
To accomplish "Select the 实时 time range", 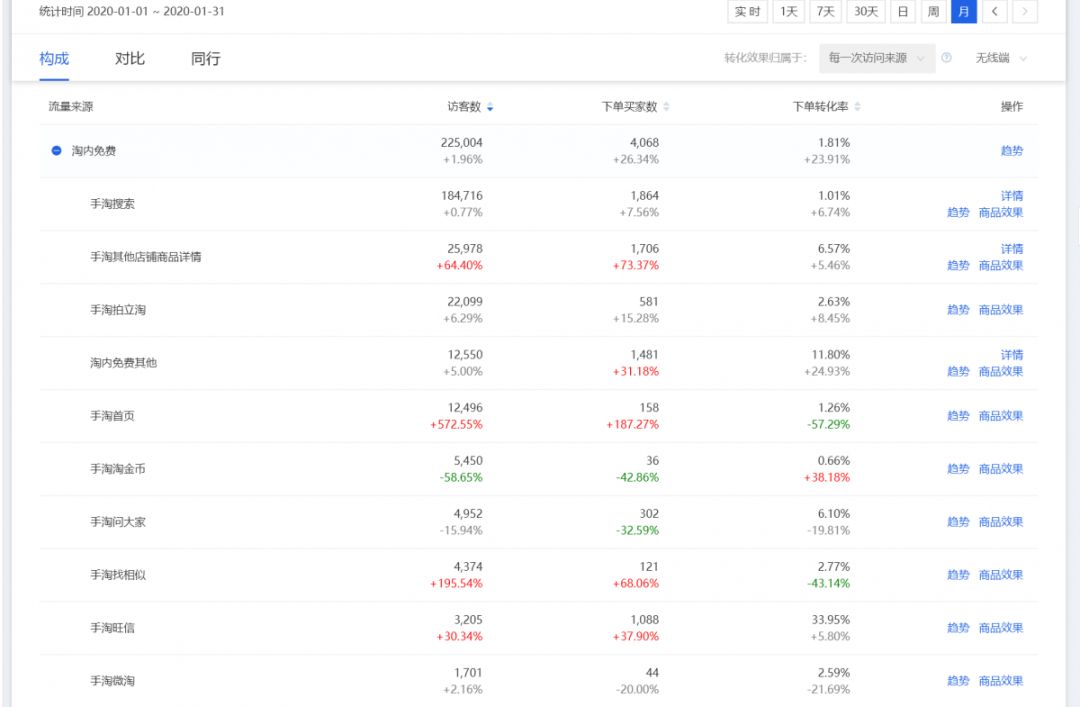I will 747,12.
